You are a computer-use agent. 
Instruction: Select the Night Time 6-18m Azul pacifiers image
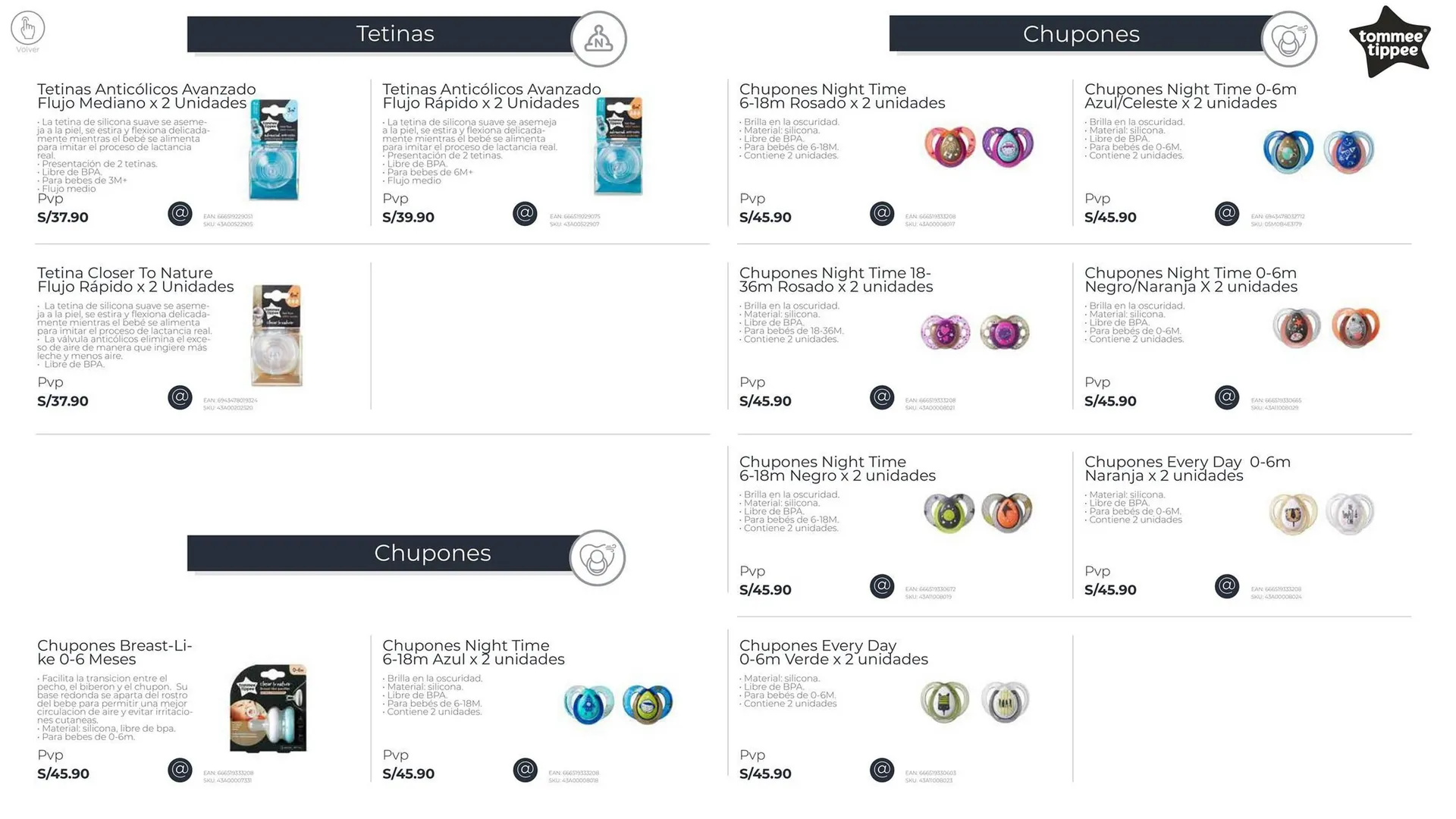click(x=618, y=704)
